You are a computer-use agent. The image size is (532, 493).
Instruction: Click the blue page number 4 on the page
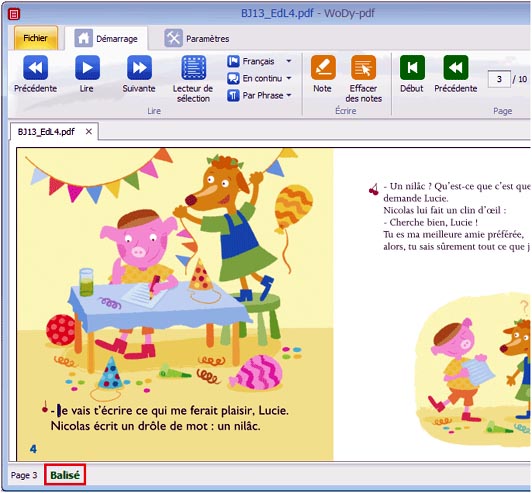coord(33,449)
